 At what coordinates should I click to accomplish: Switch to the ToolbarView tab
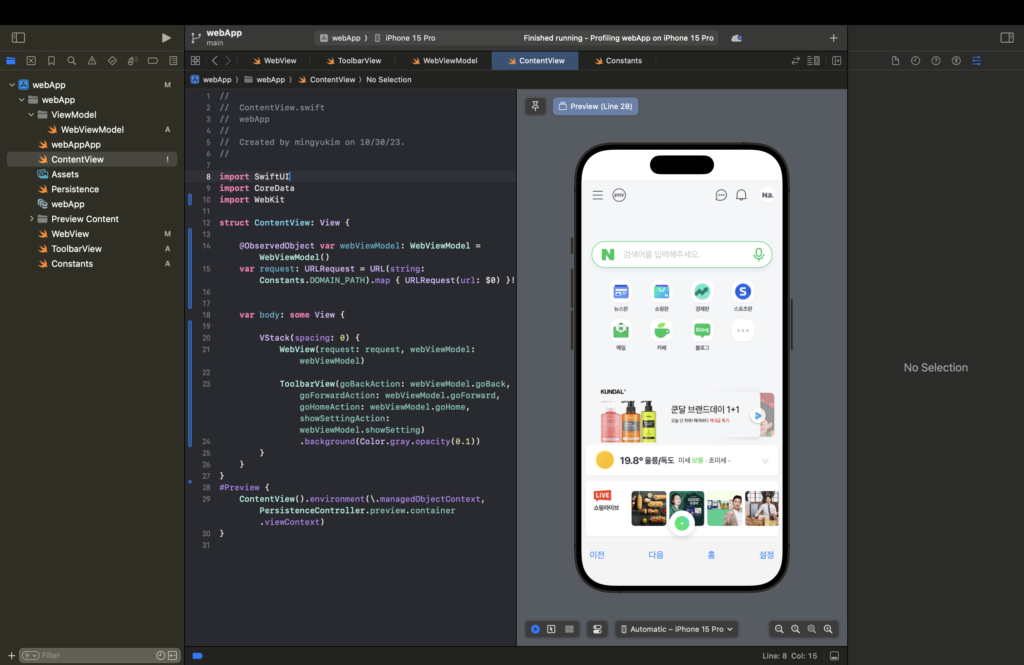353,61
